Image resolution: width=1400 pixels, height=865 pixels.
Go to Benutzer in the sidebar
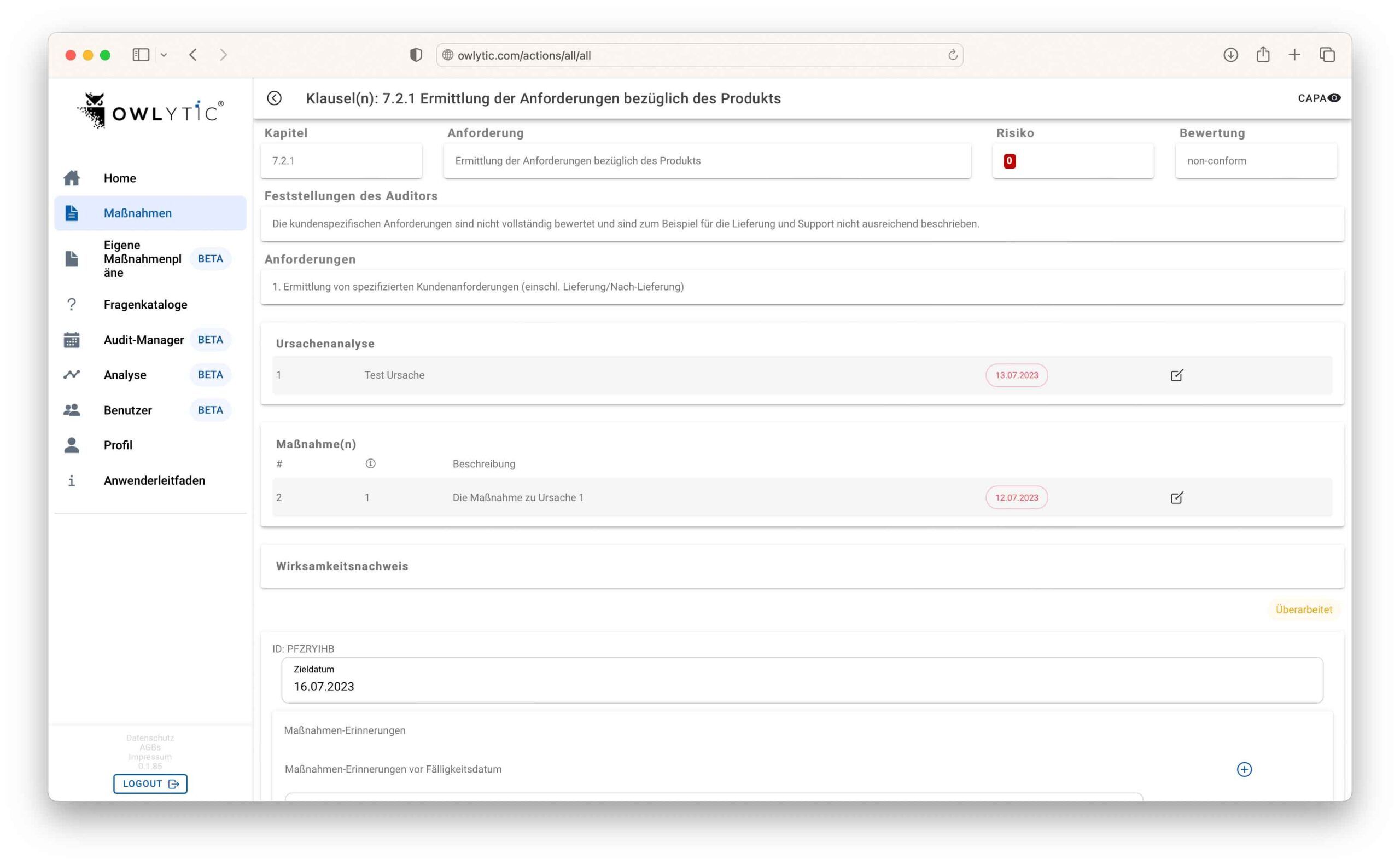[127, 410]
